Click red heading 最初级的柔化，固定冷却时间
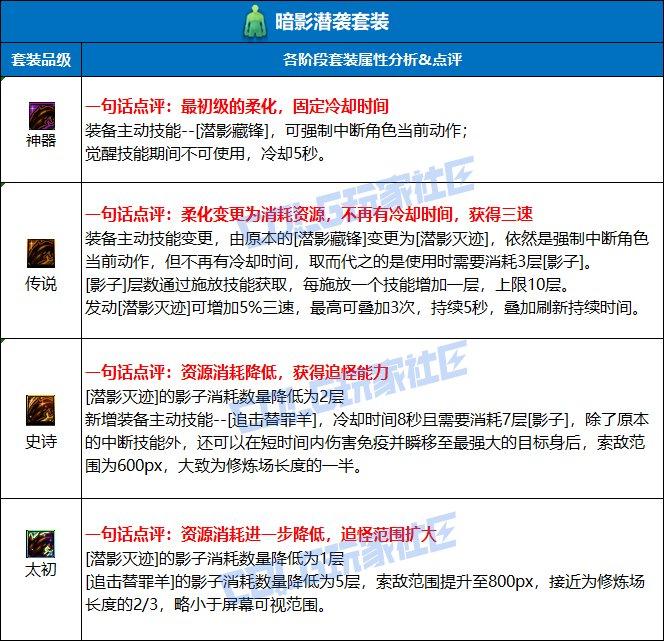 pyautogui.click(x=239, y=105)
